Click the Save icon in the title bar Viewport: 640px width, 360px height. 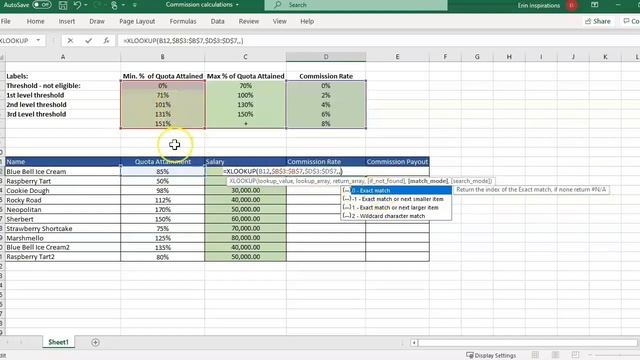point(63,5)
